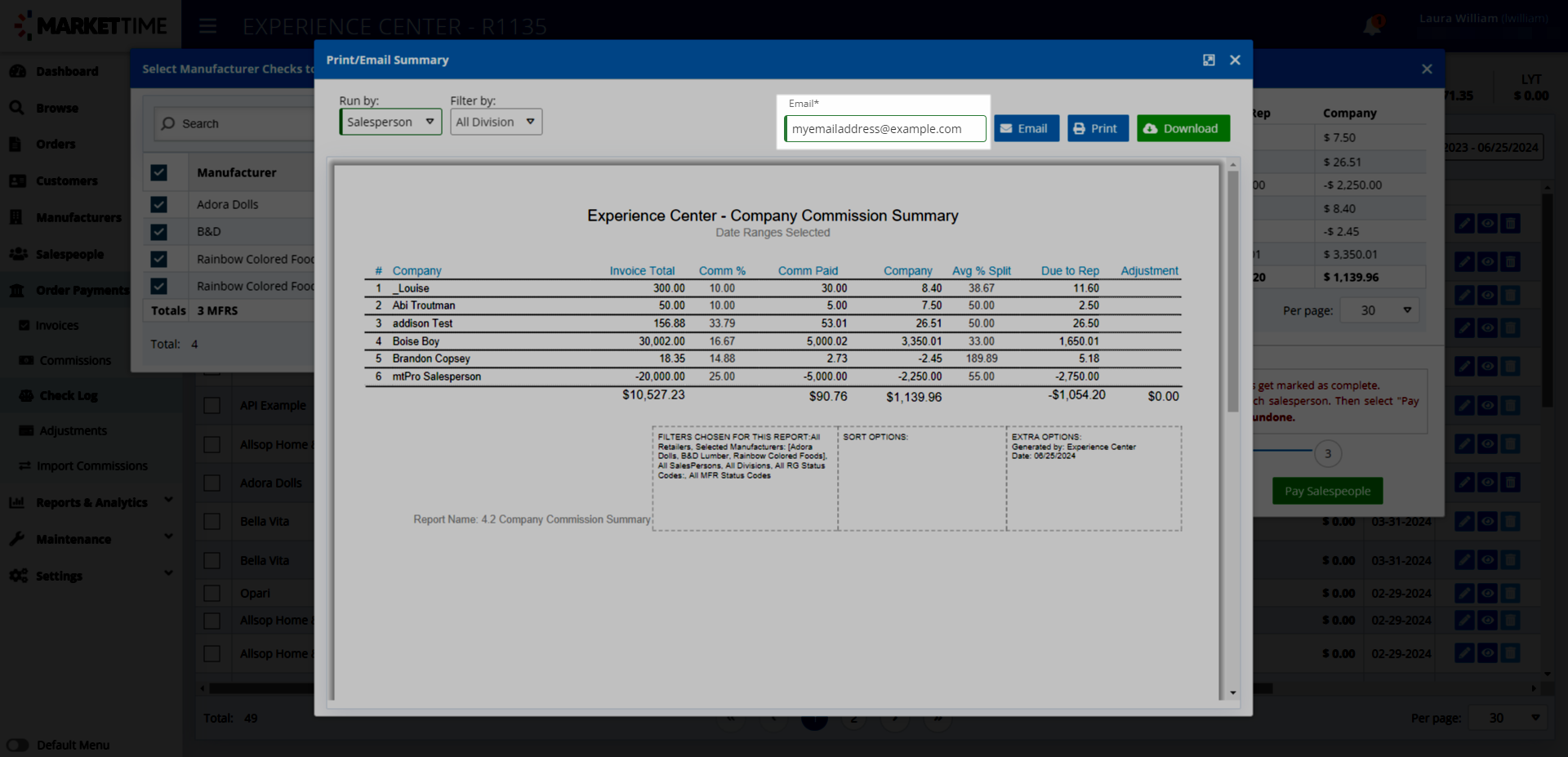Click the MarketTime logo
The height and width of the screenshot is (757, 1568).
click(91, 26)
